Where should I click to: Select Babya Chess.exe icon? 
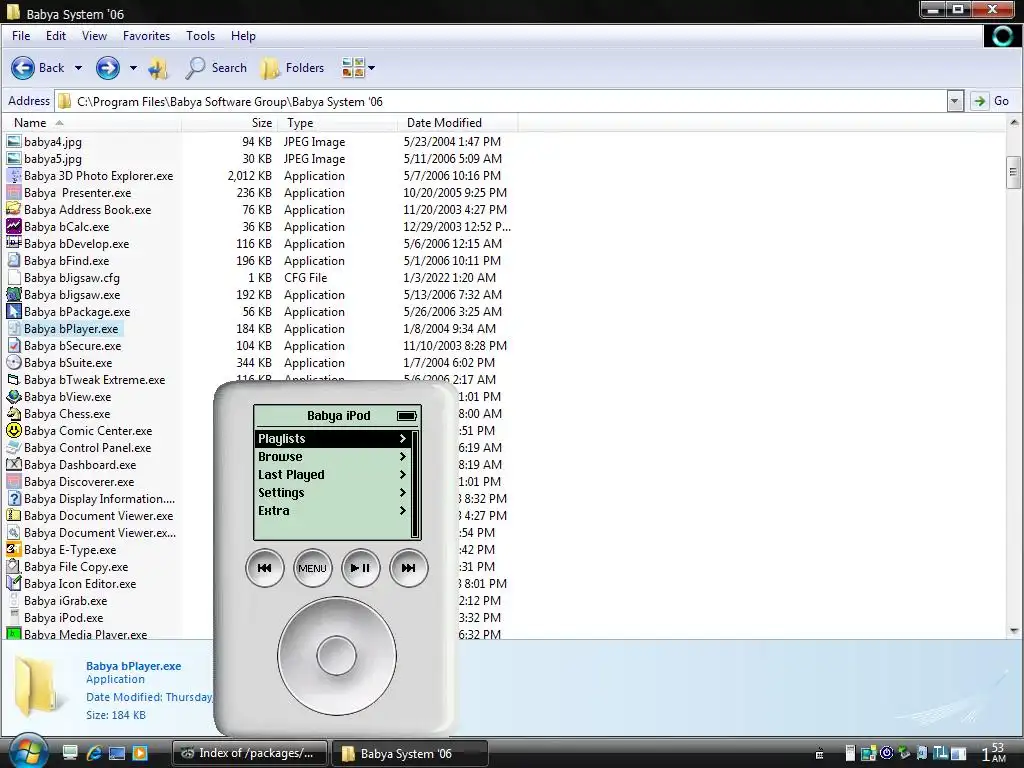pos(14,413)
